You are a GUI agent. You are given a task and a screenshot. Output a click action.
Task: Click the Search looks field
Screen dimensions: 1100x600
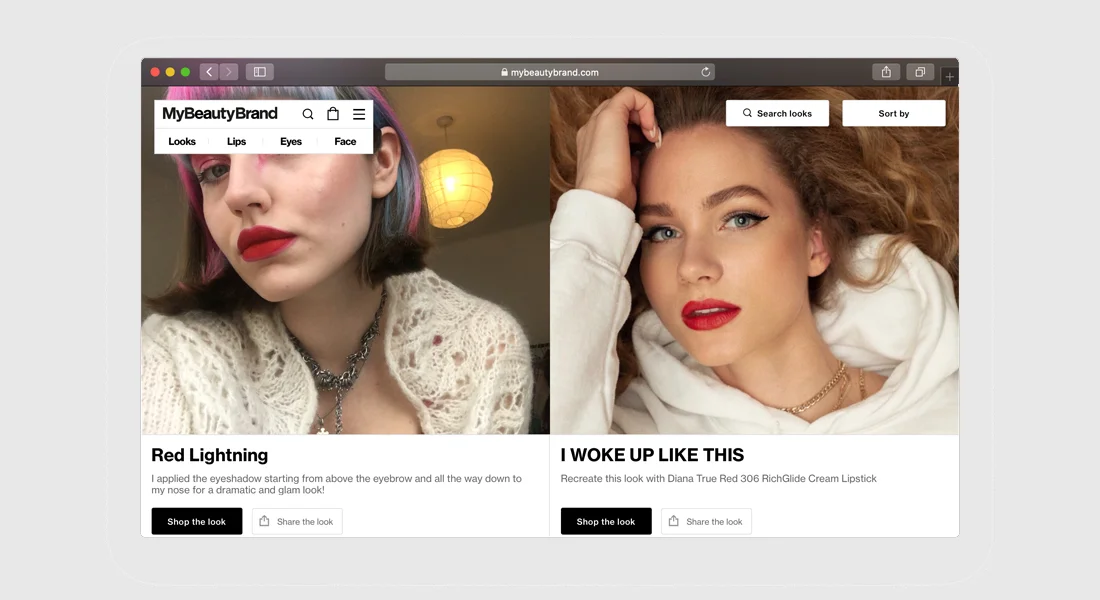tap(777, 113)
